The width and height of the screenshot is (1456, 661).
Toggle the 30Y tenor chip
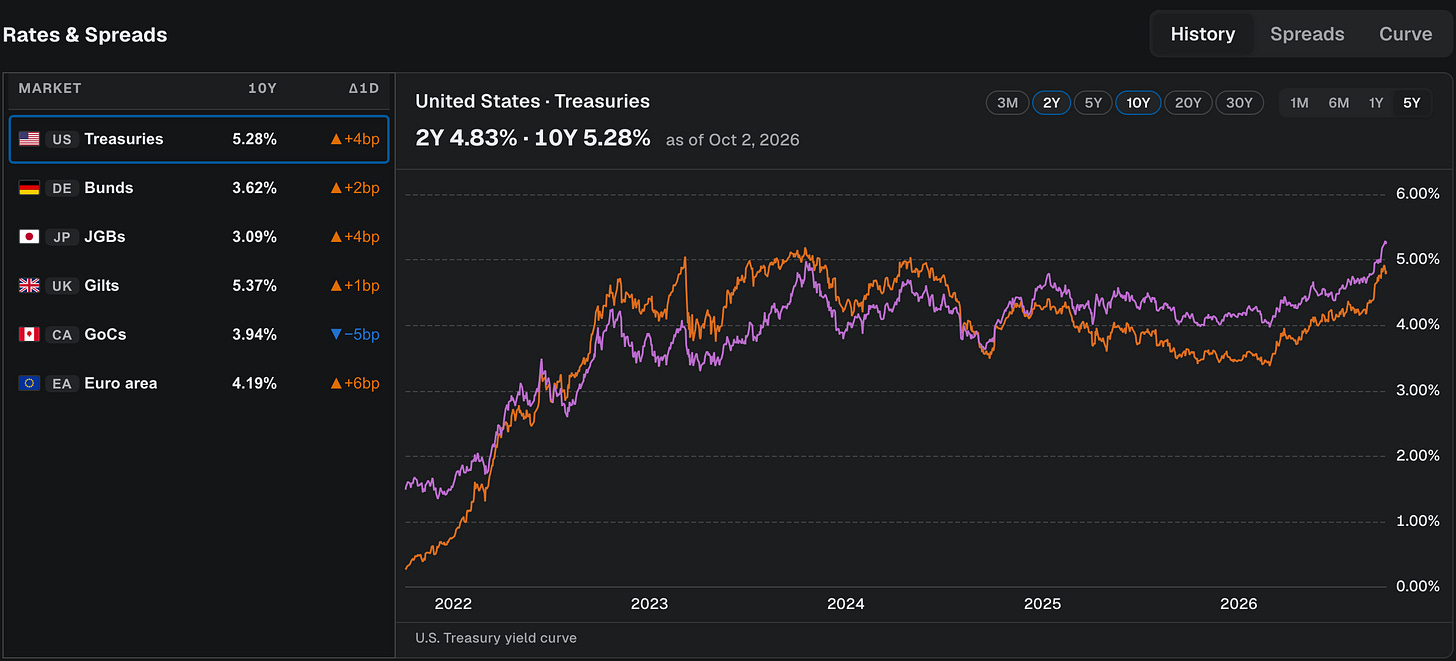[x=1239, y=103]
